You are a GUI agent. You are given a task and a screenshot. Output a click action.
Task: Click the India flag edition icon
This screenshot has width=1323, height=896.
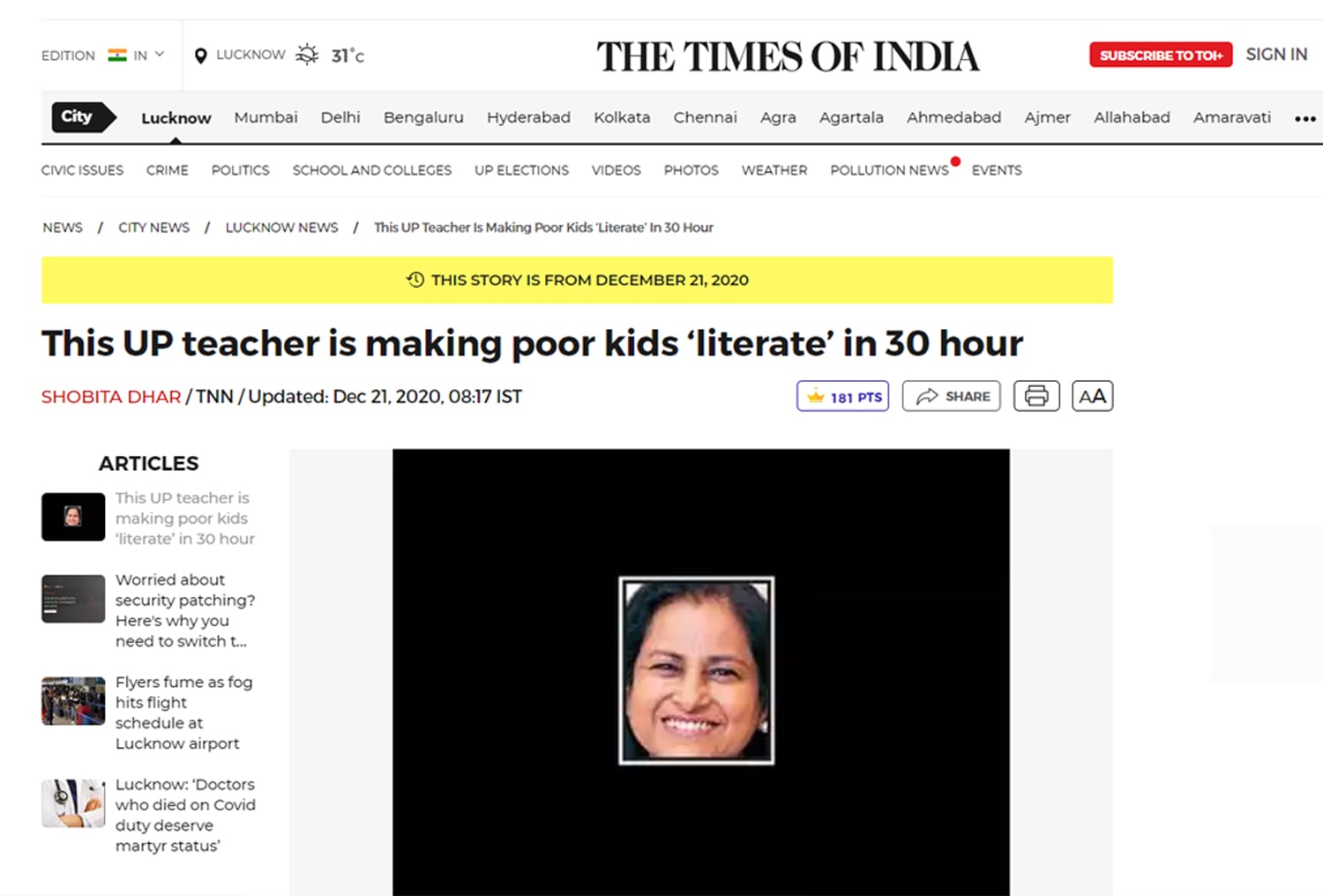point(117,55)
